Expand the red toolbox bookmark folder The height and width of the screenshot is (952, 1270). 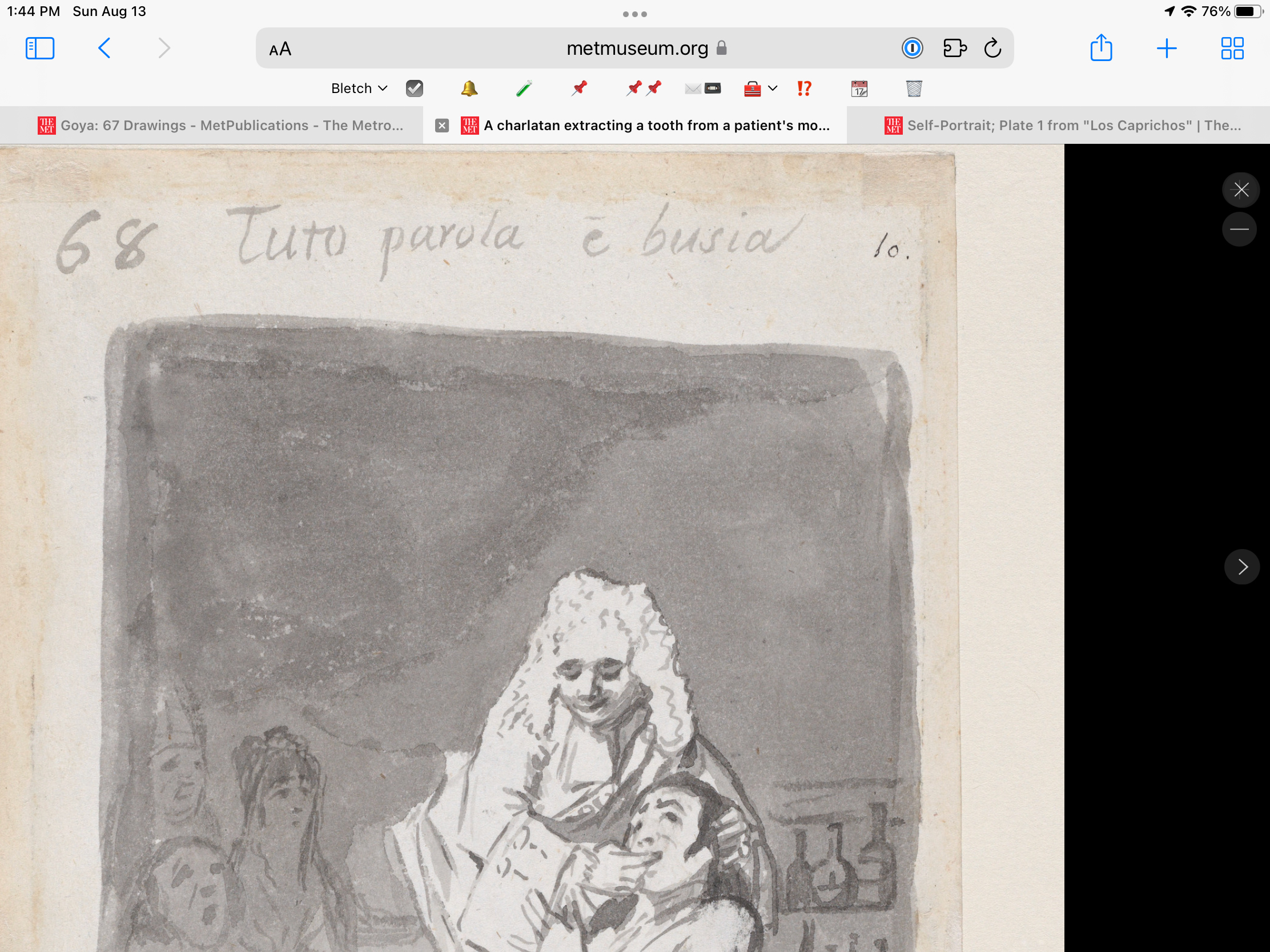point(760,88)
